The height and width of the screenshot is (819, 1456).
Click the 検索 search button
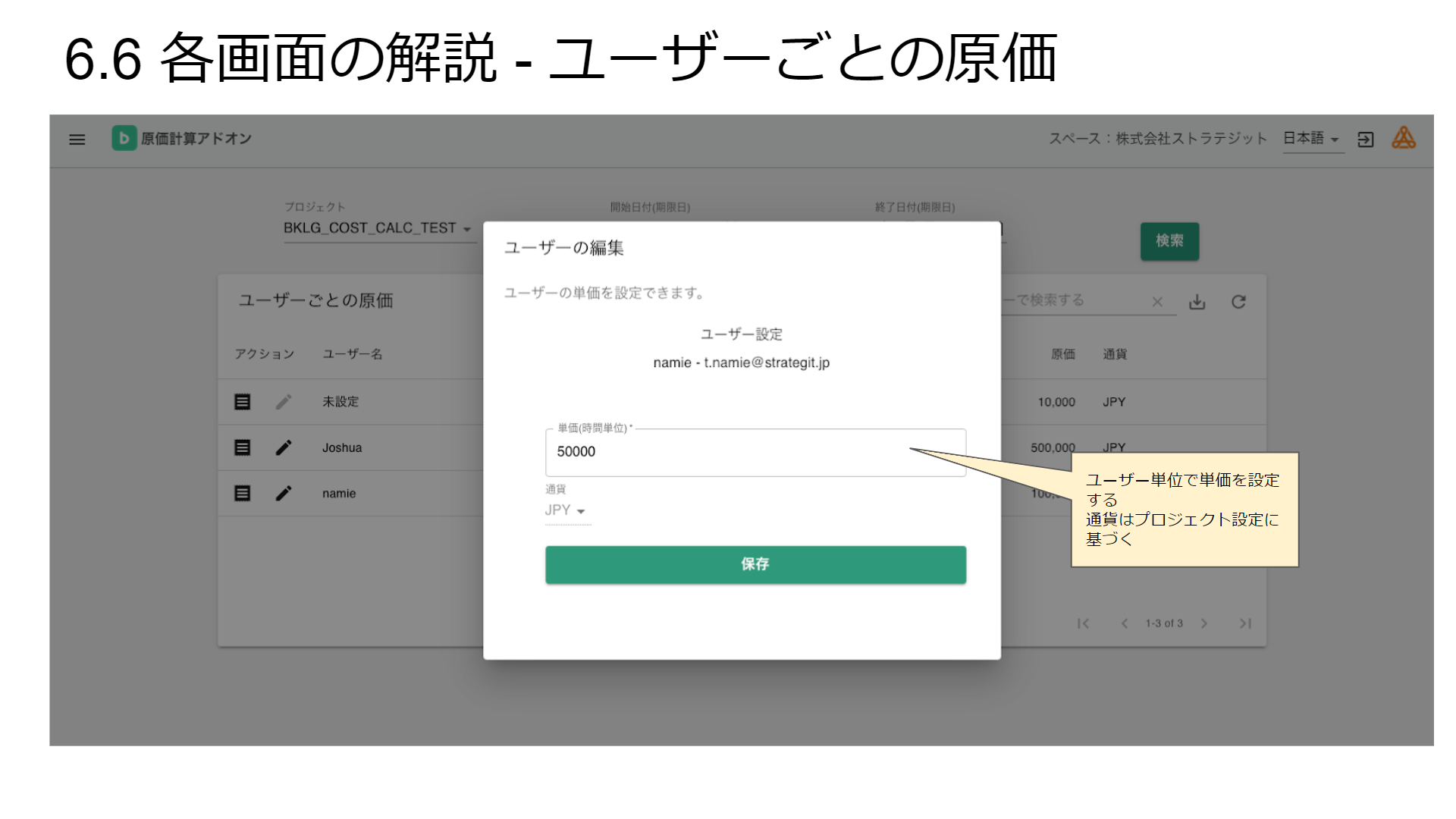(x=1169, y=241)
